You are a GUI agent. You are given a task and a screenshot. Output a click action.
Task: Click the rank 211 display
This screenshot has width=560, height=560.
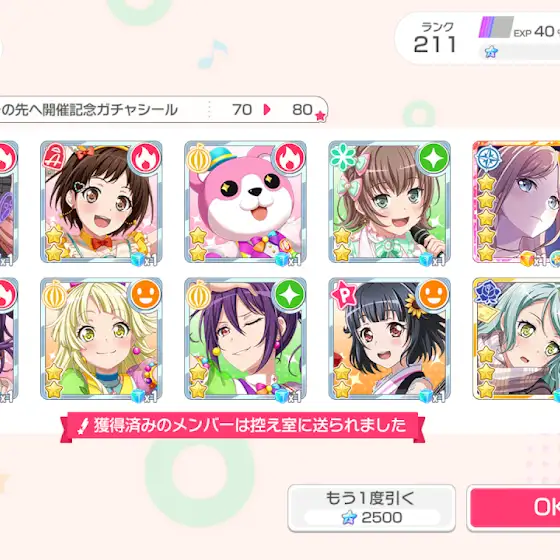434,38
